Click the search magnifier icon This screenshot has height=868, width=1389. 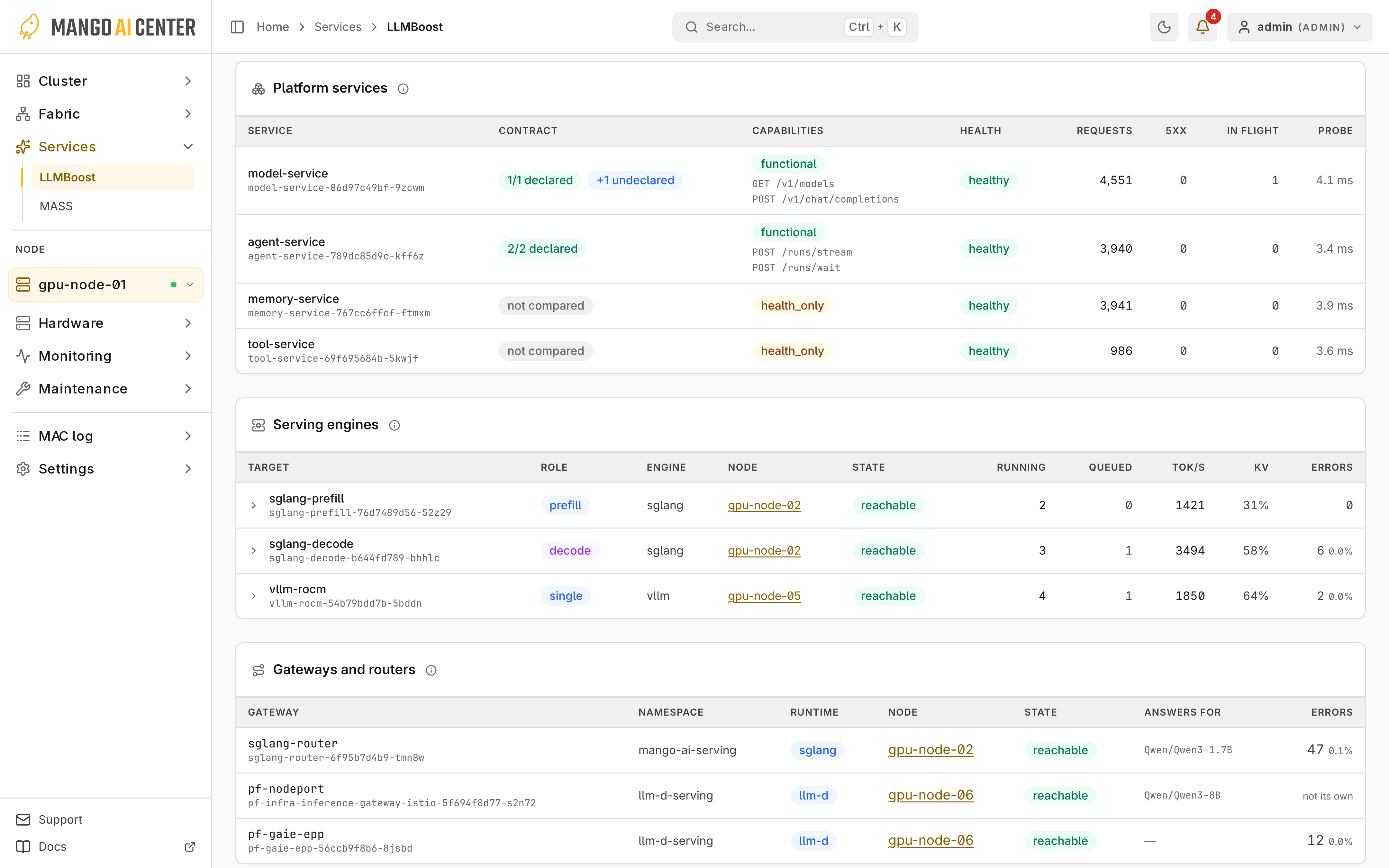(x=692, y=27)
